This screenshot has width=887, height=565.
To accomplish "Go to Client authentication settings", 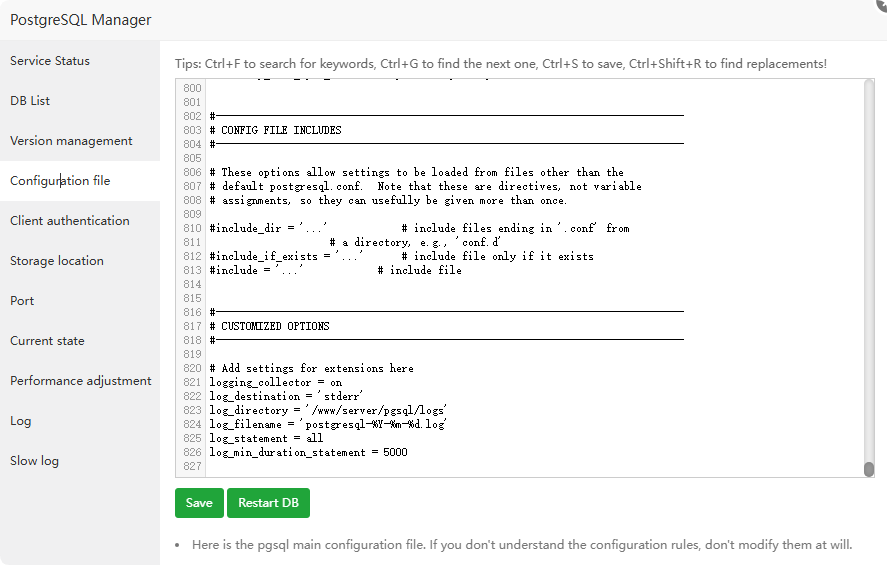I will [70, 221].
